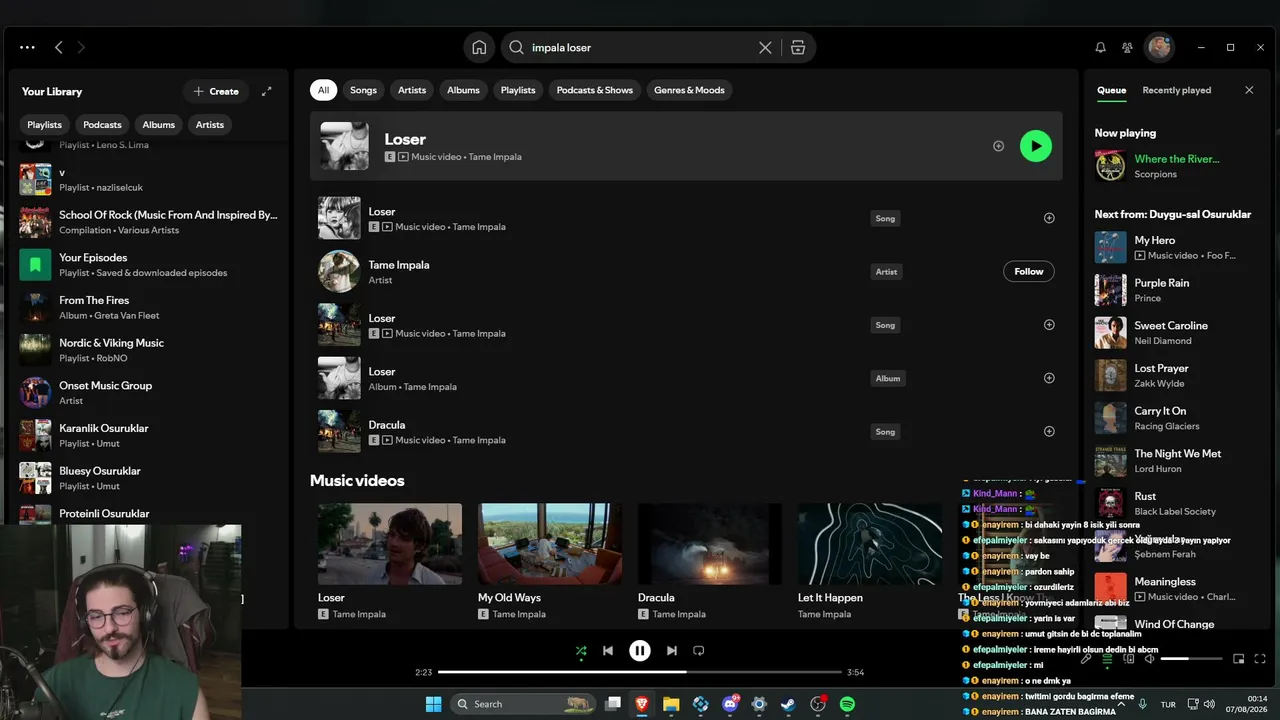
Task: Open the profile avatar menu
Action: tap(1159, 47)
